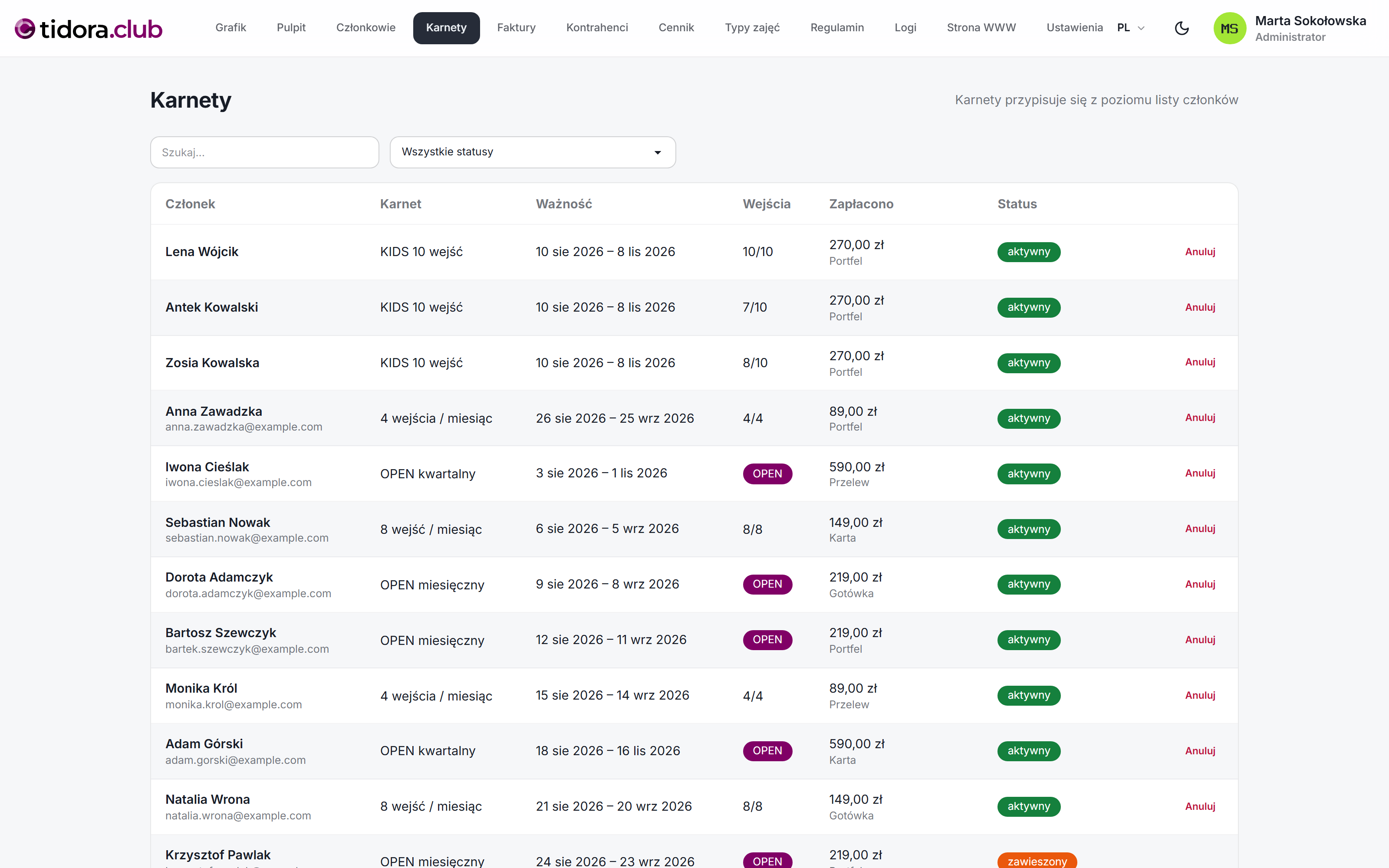
Task: Open the Wszystkie statusy dropdown
Action: pyautogui.click(x=532, y=152)
